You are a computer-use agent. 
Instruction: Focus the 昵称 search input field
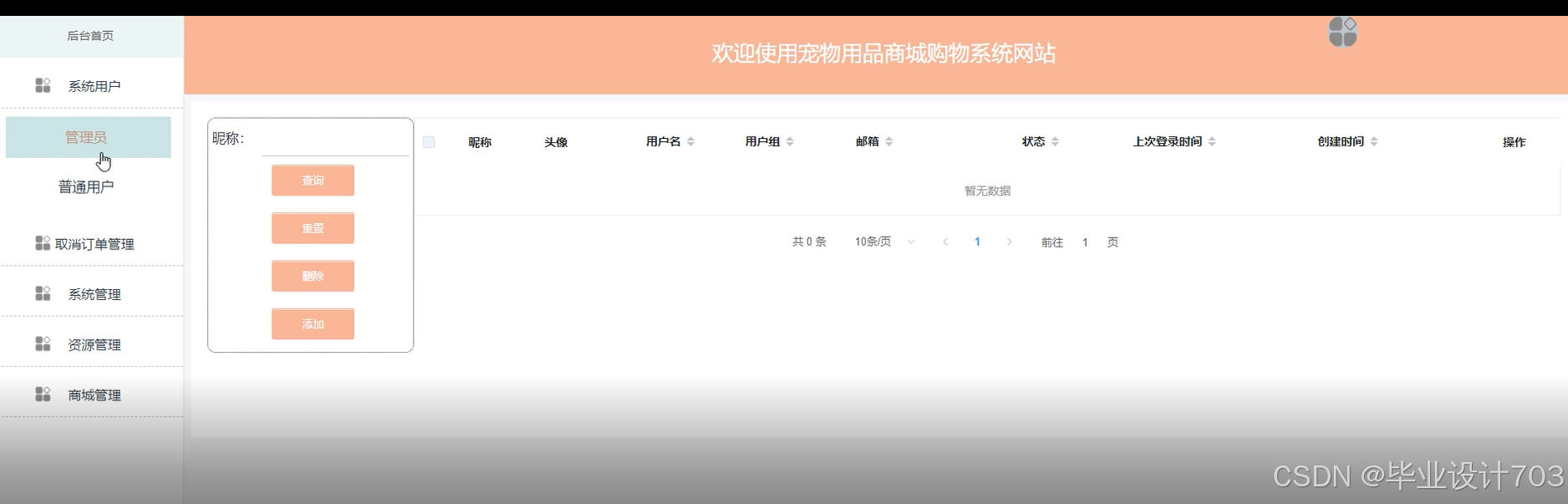(335, 140)
